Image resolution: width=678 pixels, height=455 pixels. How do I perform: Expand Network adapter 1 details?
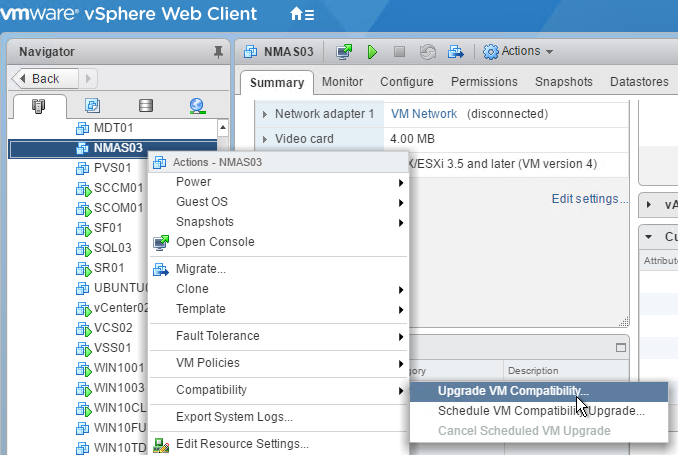coord(265,114)
